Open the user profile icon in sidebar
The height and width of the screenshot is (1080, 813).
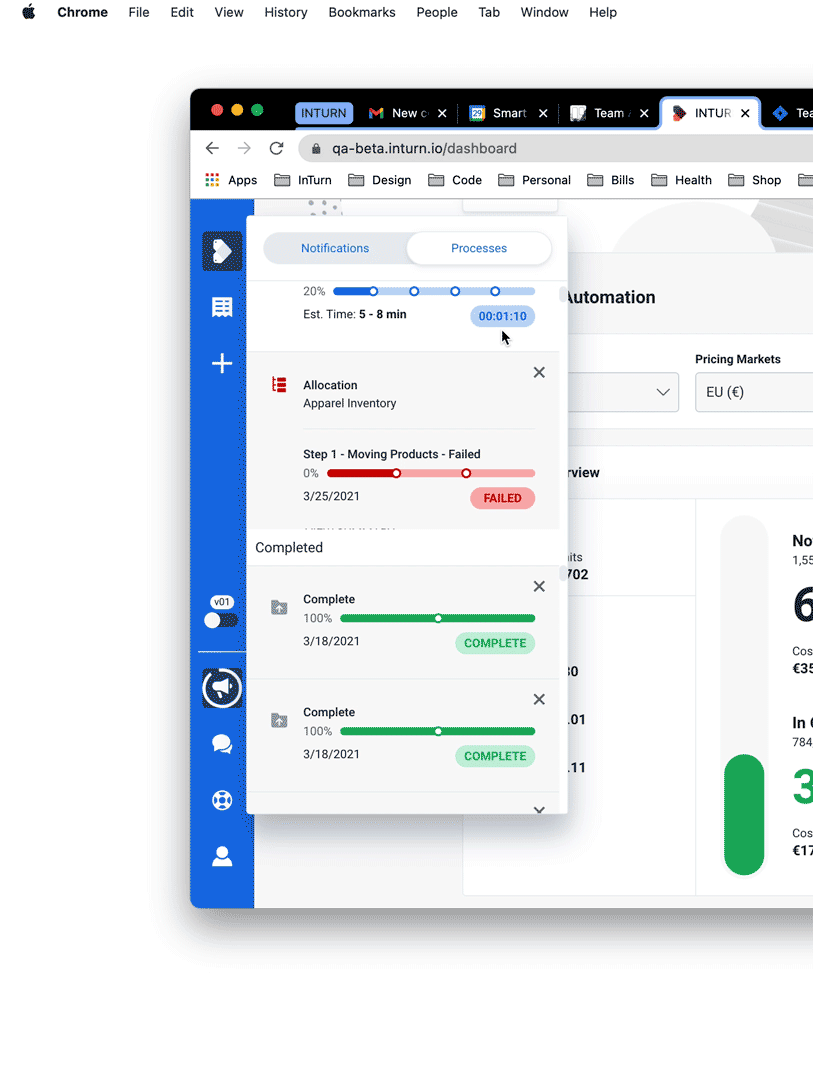pyautogui.click(x=221, y=856)
